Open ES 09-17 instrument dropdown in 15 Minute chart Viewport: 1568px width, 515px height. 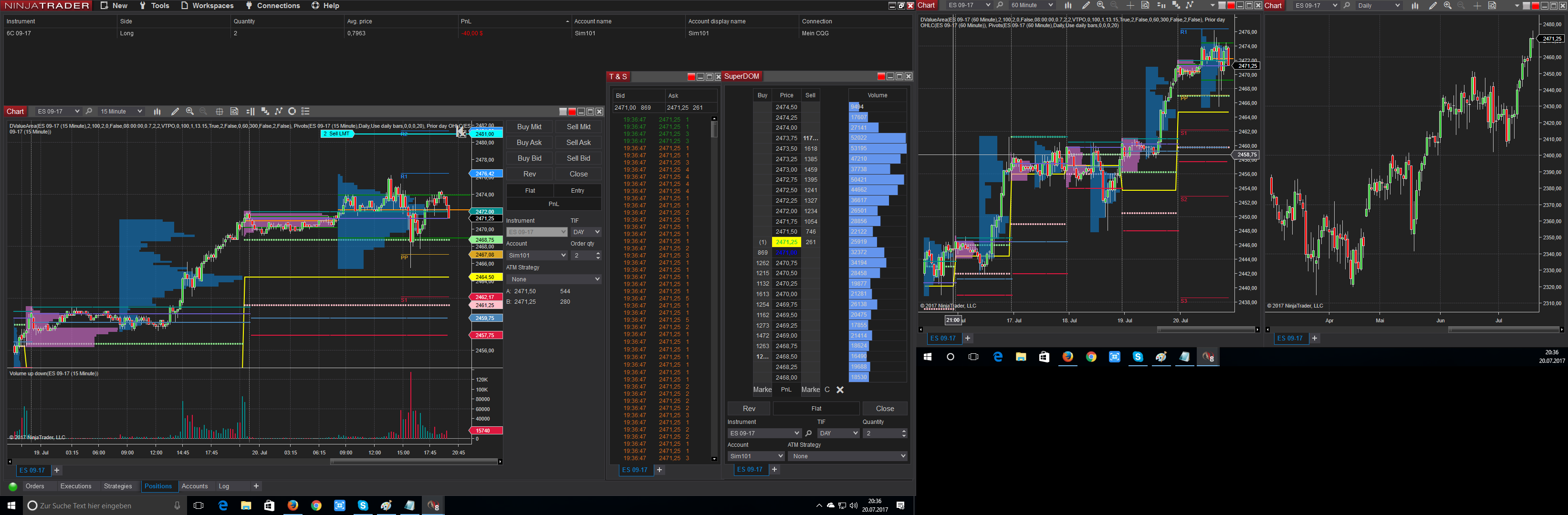58,111
